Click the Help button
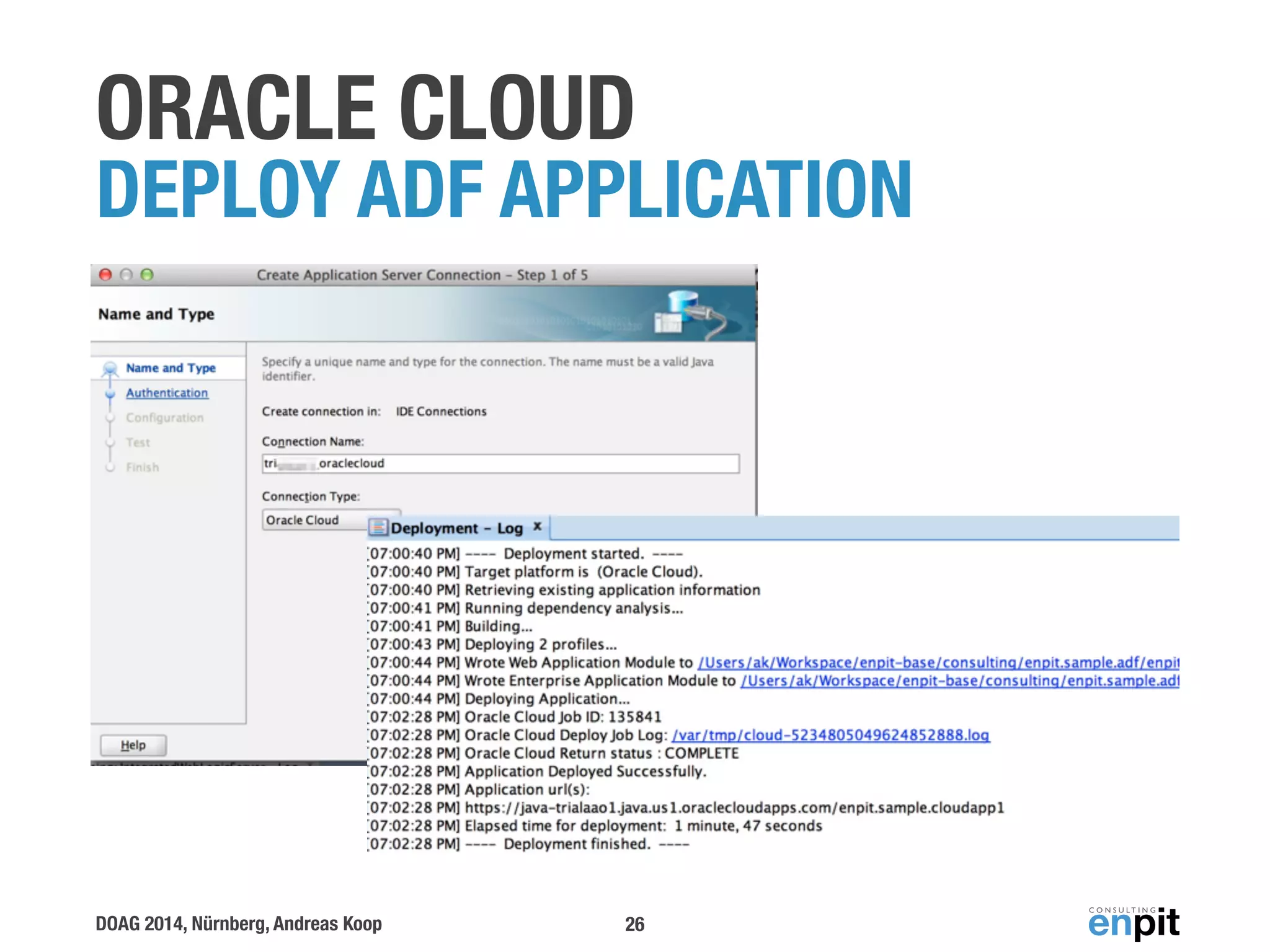The image size is (1270, 952). (x=133, y=745)
